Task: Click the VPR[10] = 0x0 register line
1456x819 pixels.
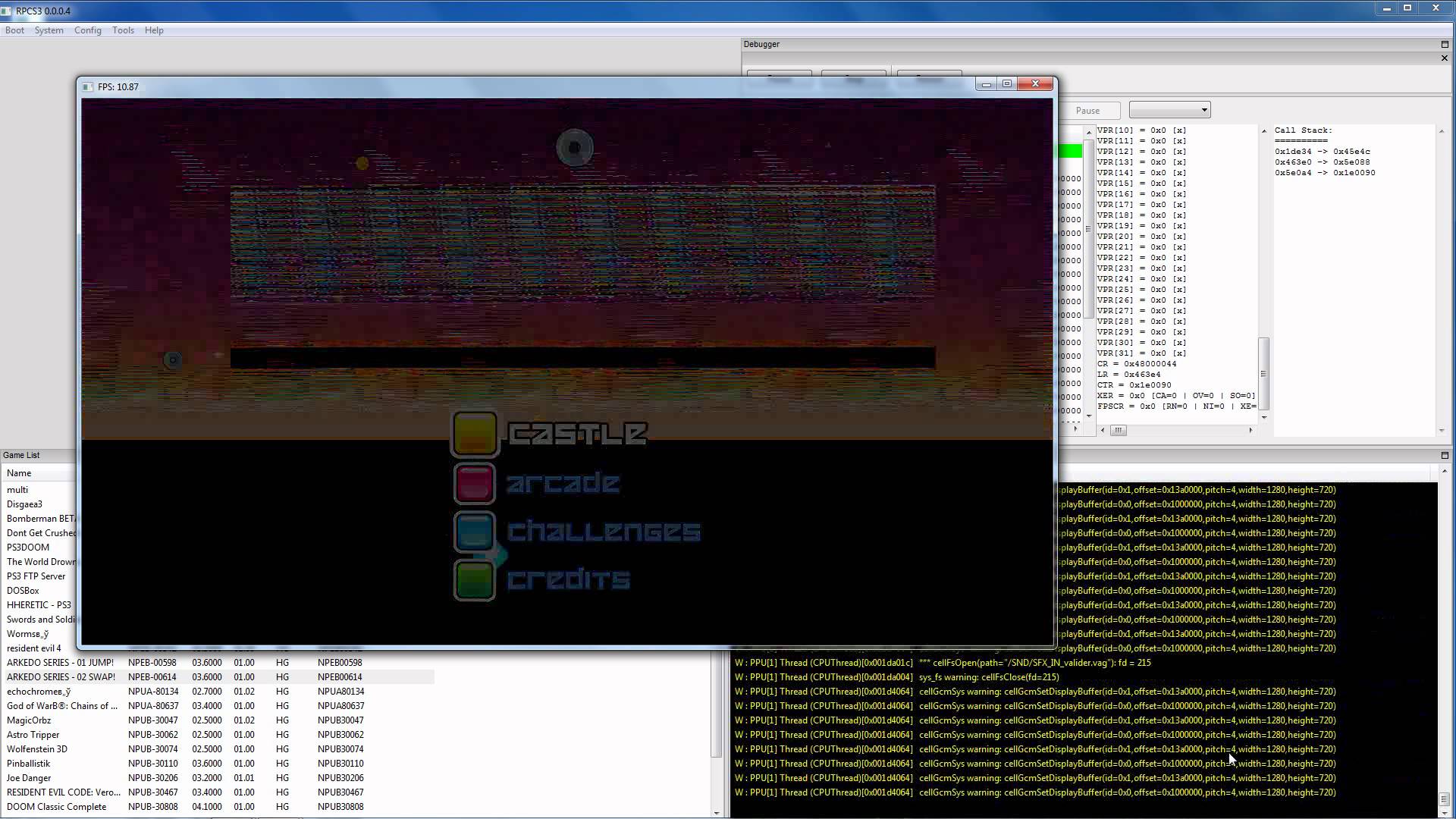Action: point(1141,130)
